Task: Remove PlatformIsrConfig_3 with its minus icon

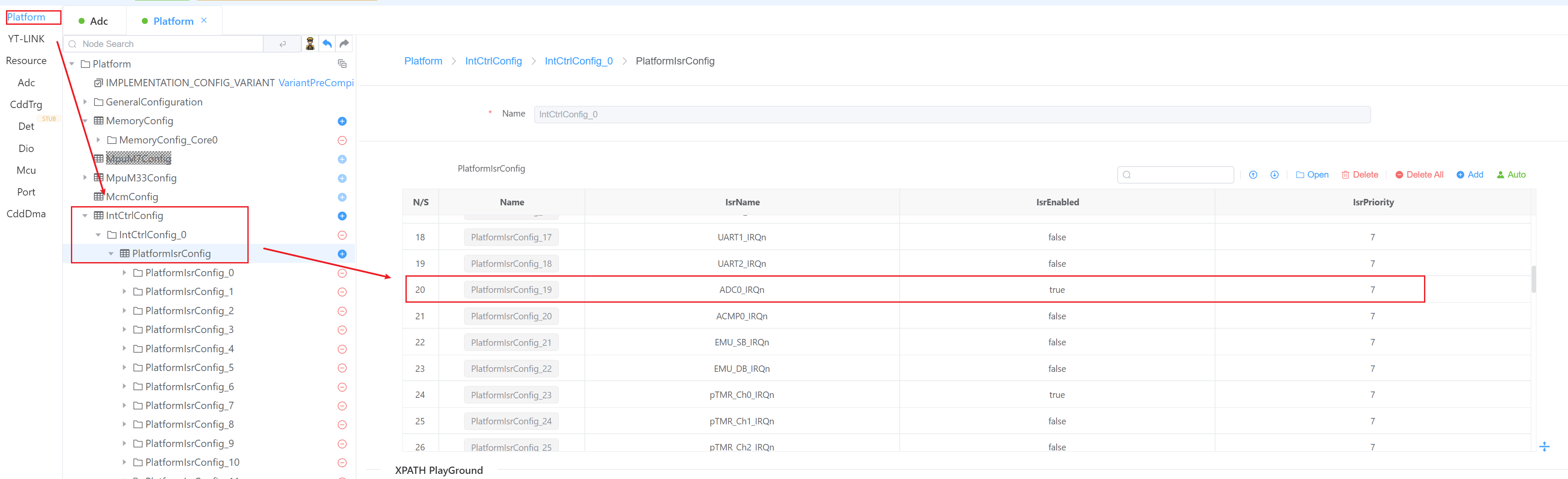Action: [342, 330]
